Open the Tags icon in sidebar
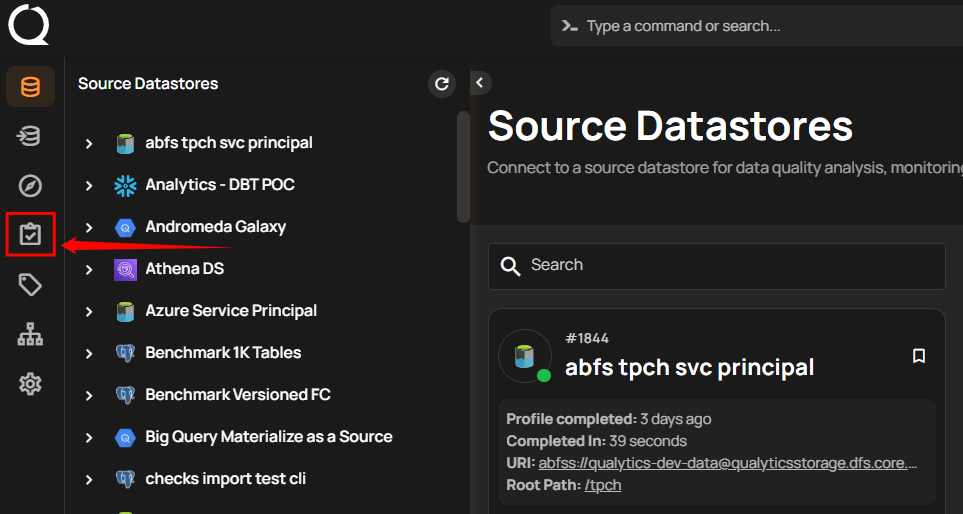The width and height of the screenshot is (963, 514). pyautogui.click(x=30, y=285)
